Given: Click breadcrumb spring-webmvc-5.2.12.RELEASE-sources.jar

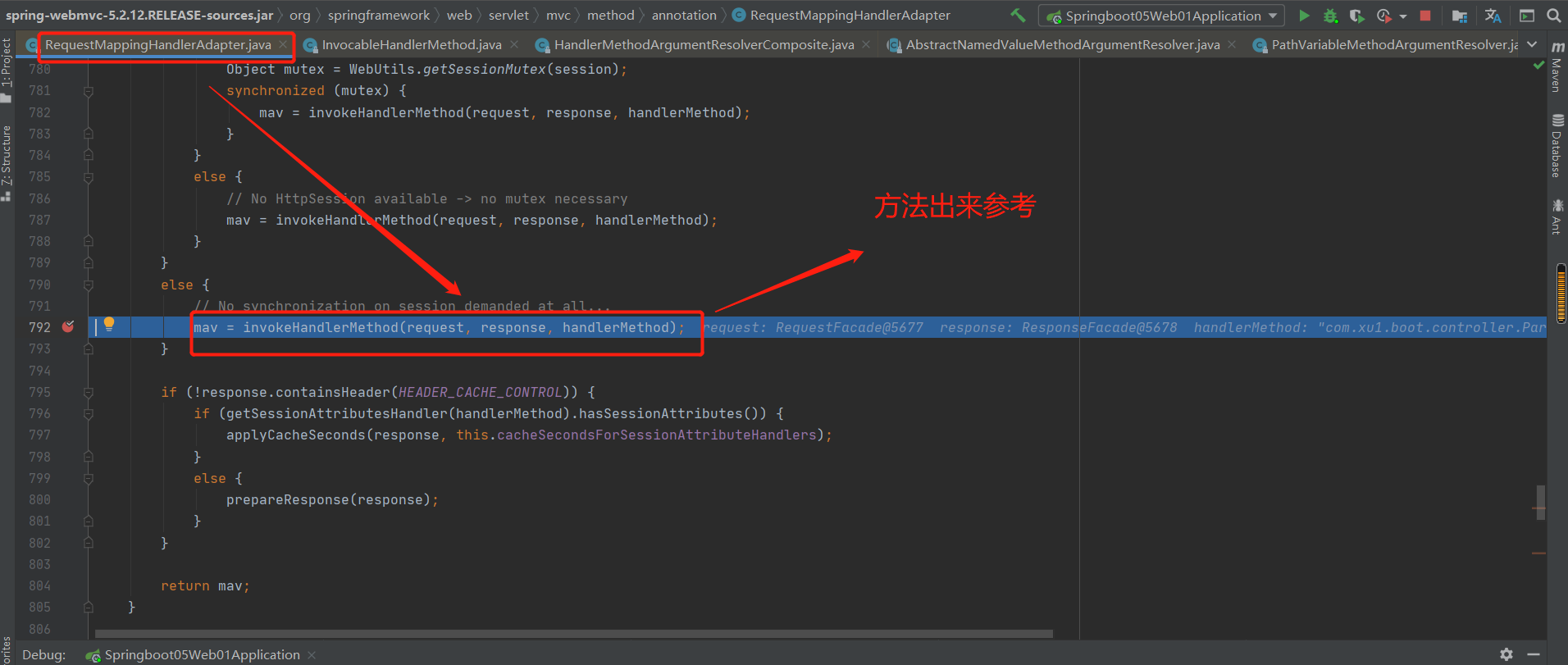Looking at the screenshot, I should [x=139, y=15].
